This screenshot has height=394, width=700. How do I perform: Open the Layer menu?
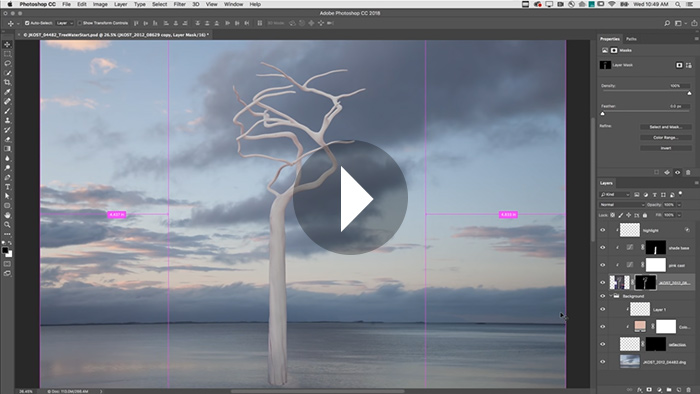point(121,4)
